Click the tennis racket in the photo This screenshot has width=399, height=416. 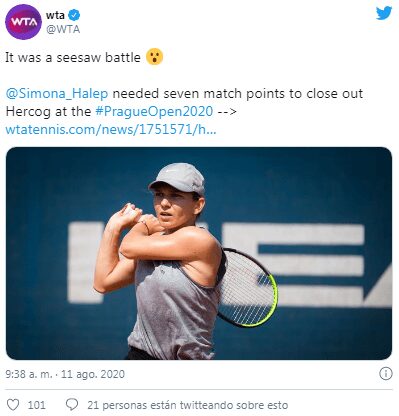(247, 287)
